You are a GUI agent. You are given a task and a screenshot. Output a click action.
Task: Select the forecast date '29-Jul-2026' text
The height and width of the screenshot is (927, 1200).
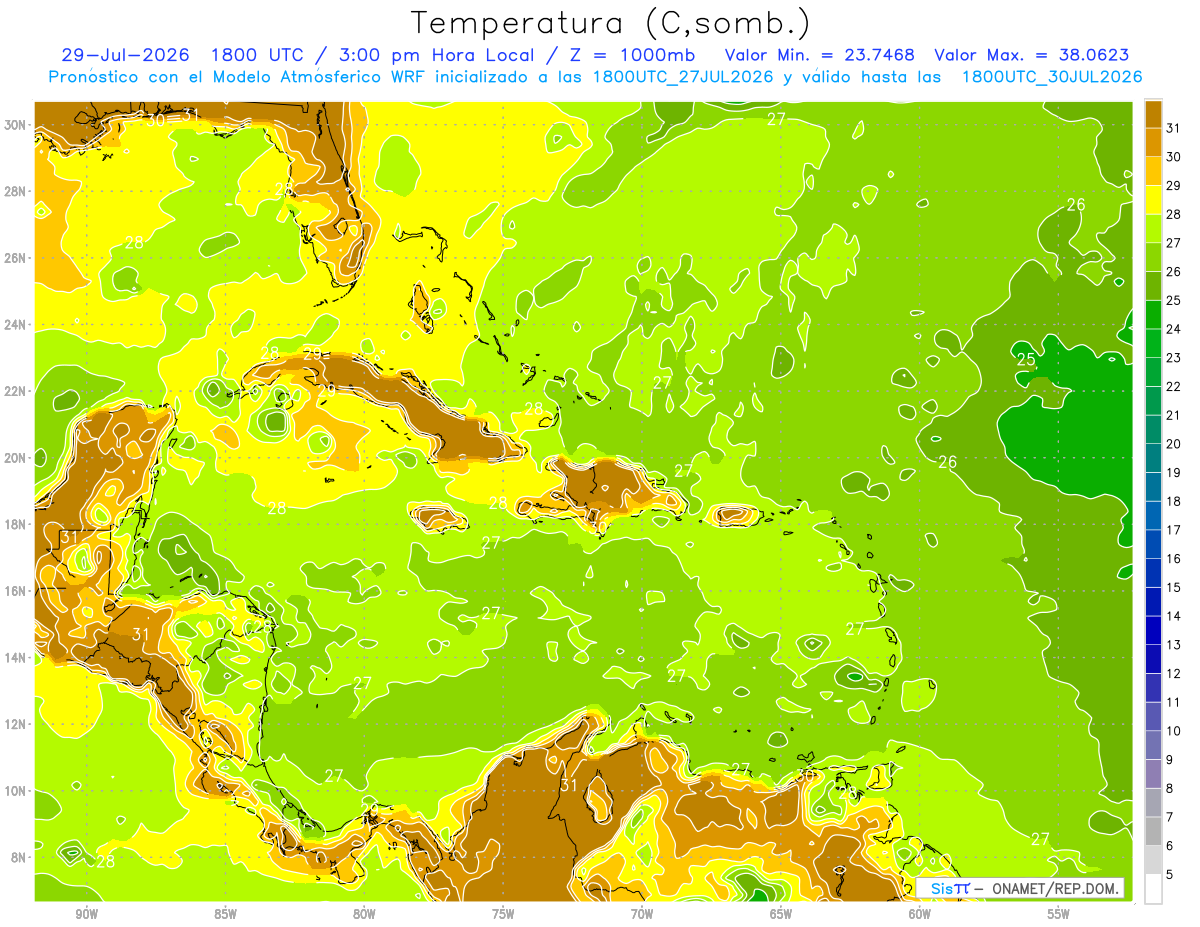click(x=125, y=55)
